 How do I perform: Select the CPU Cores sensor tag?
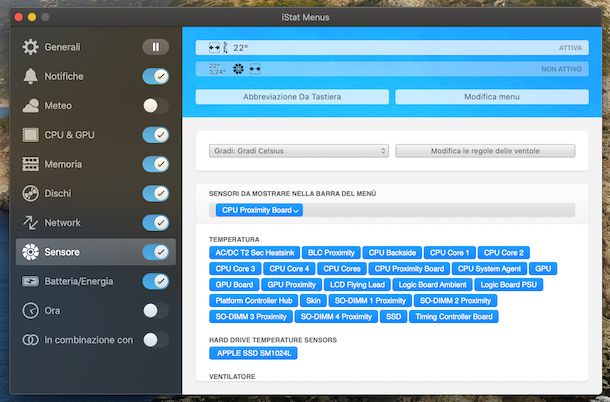(342, 269)
